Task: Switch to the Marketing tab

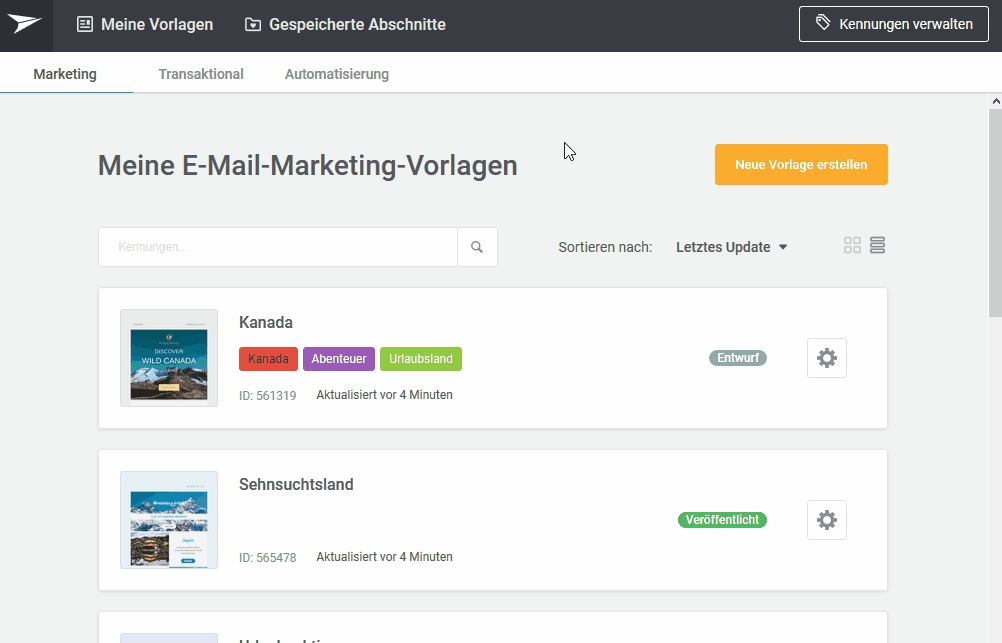Action: [65, 74]
